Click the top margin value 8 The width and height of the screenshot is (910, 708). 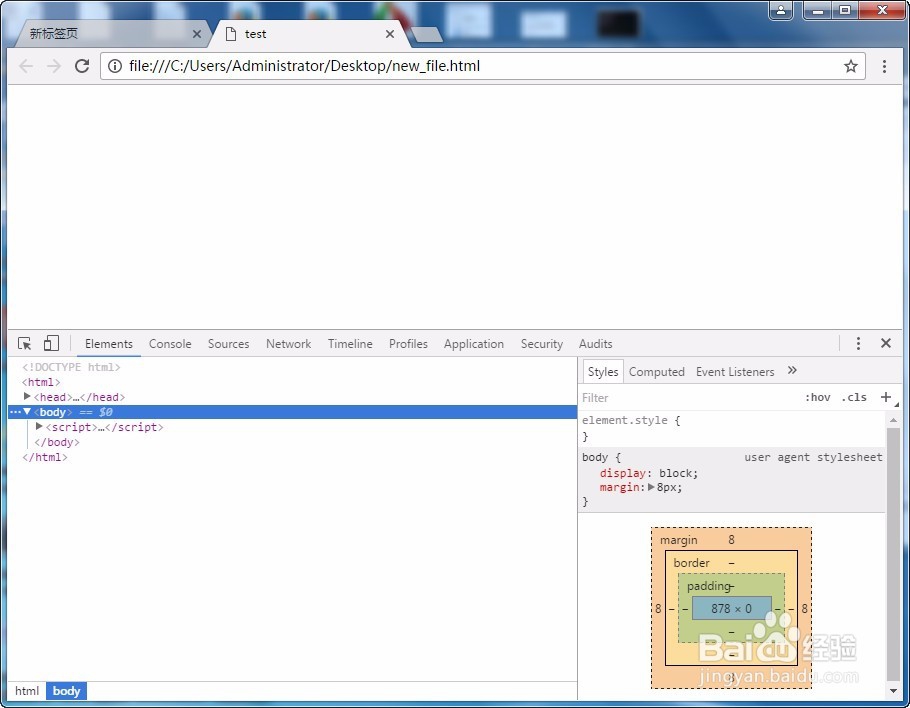coord(731,540)
